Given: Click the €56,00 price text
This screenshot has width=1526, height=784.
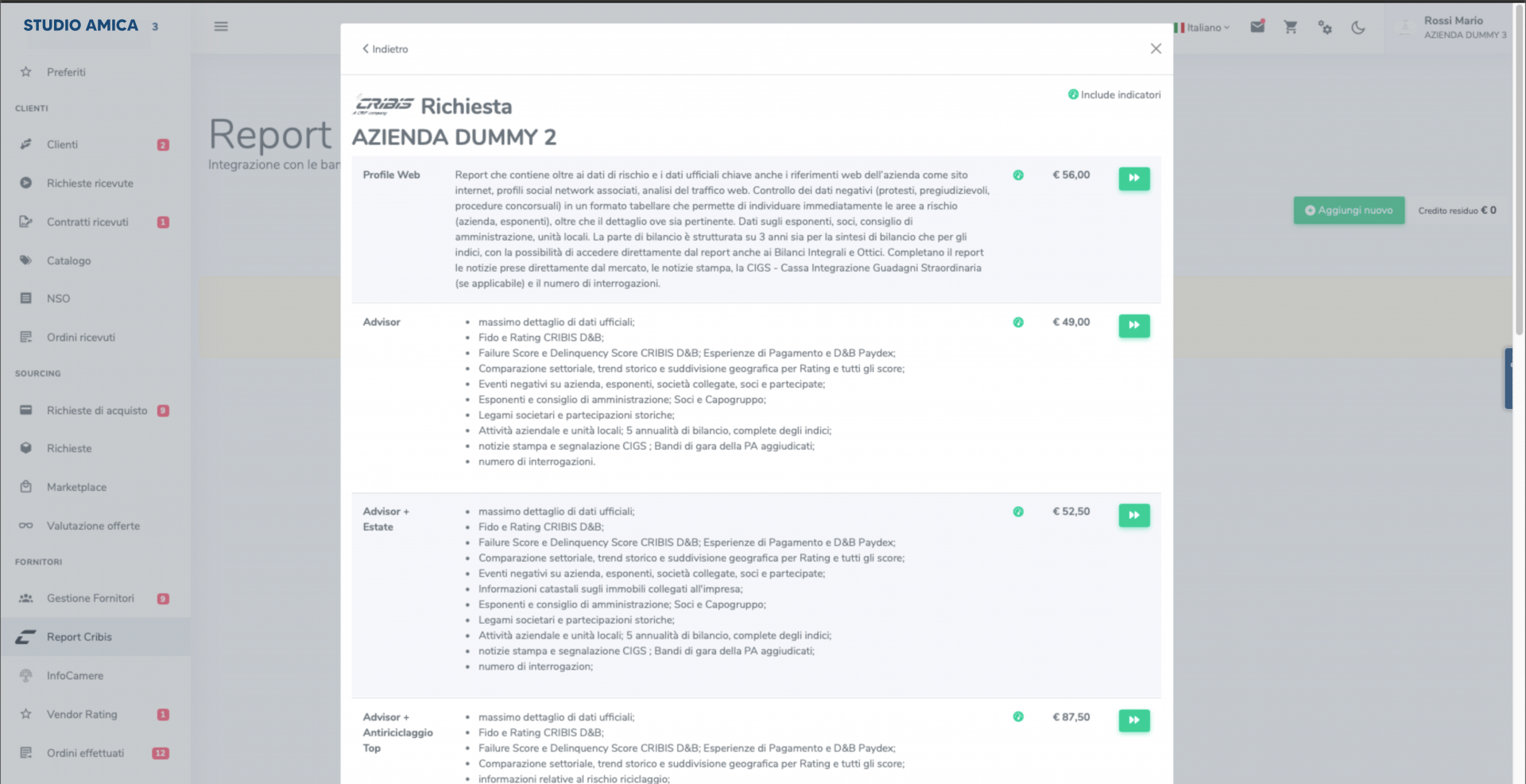Looking at the screenshot, I should point(1071,175).
